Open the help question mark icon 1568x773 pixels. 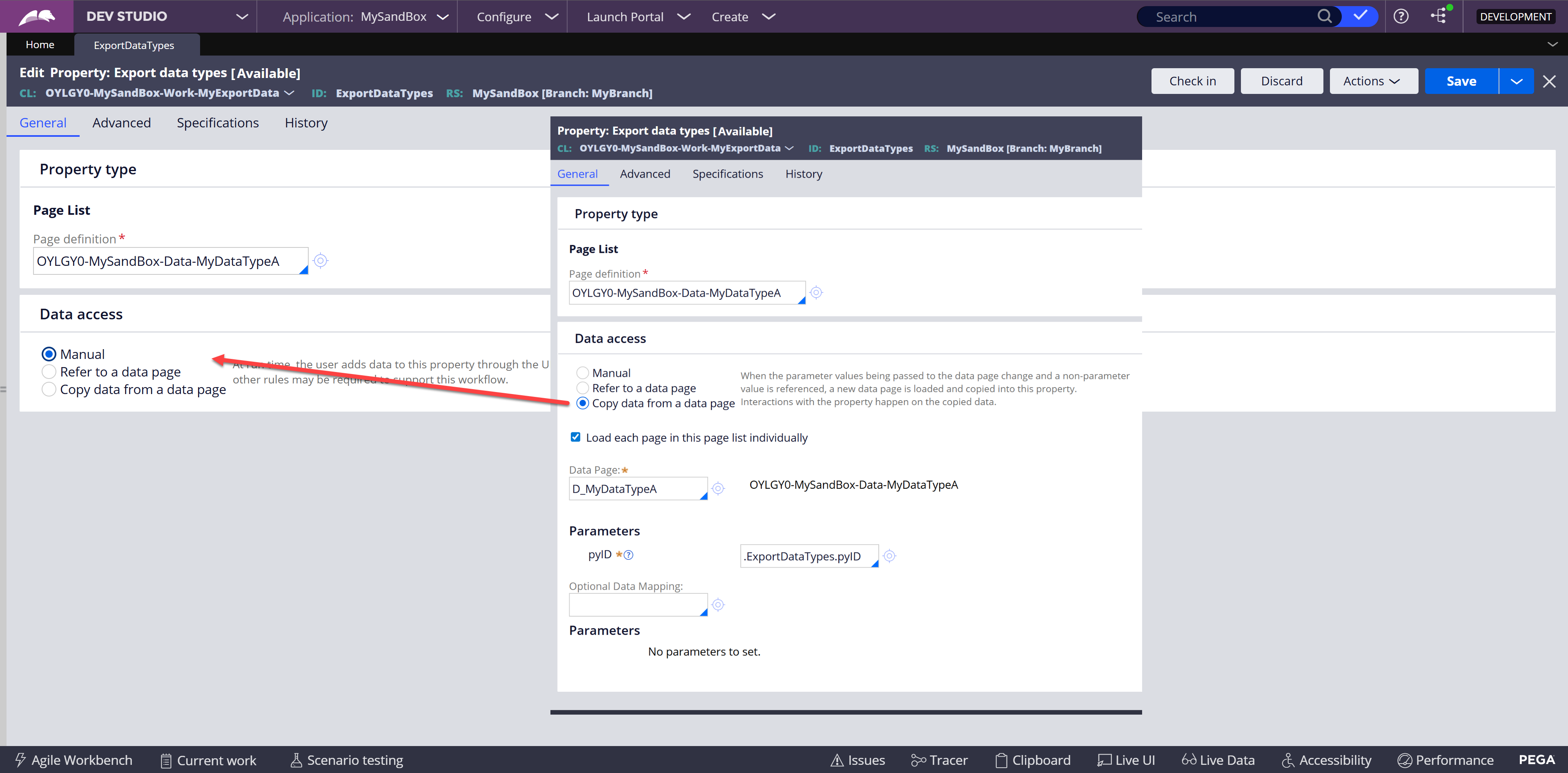(1401, 16)
